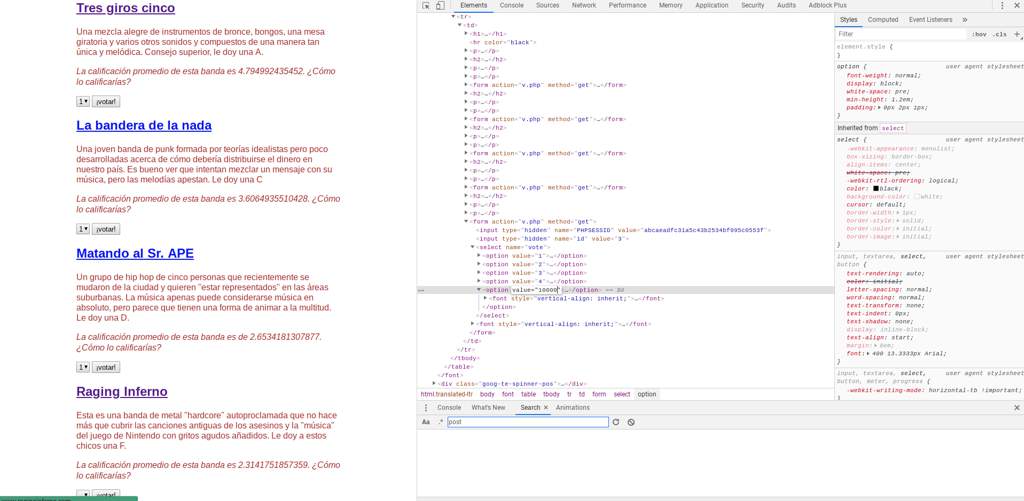Open the Adblock Plus tab

(x=827, y=5)
